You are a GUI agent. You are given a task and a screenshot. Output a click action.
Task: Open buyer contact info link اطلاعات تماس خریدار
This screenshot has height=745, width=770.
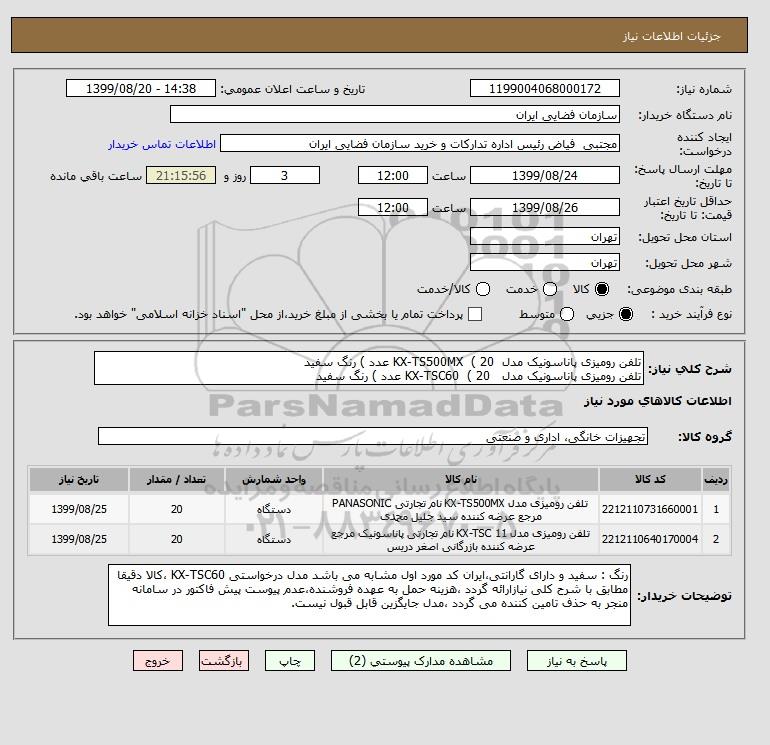tap(162, 144)
